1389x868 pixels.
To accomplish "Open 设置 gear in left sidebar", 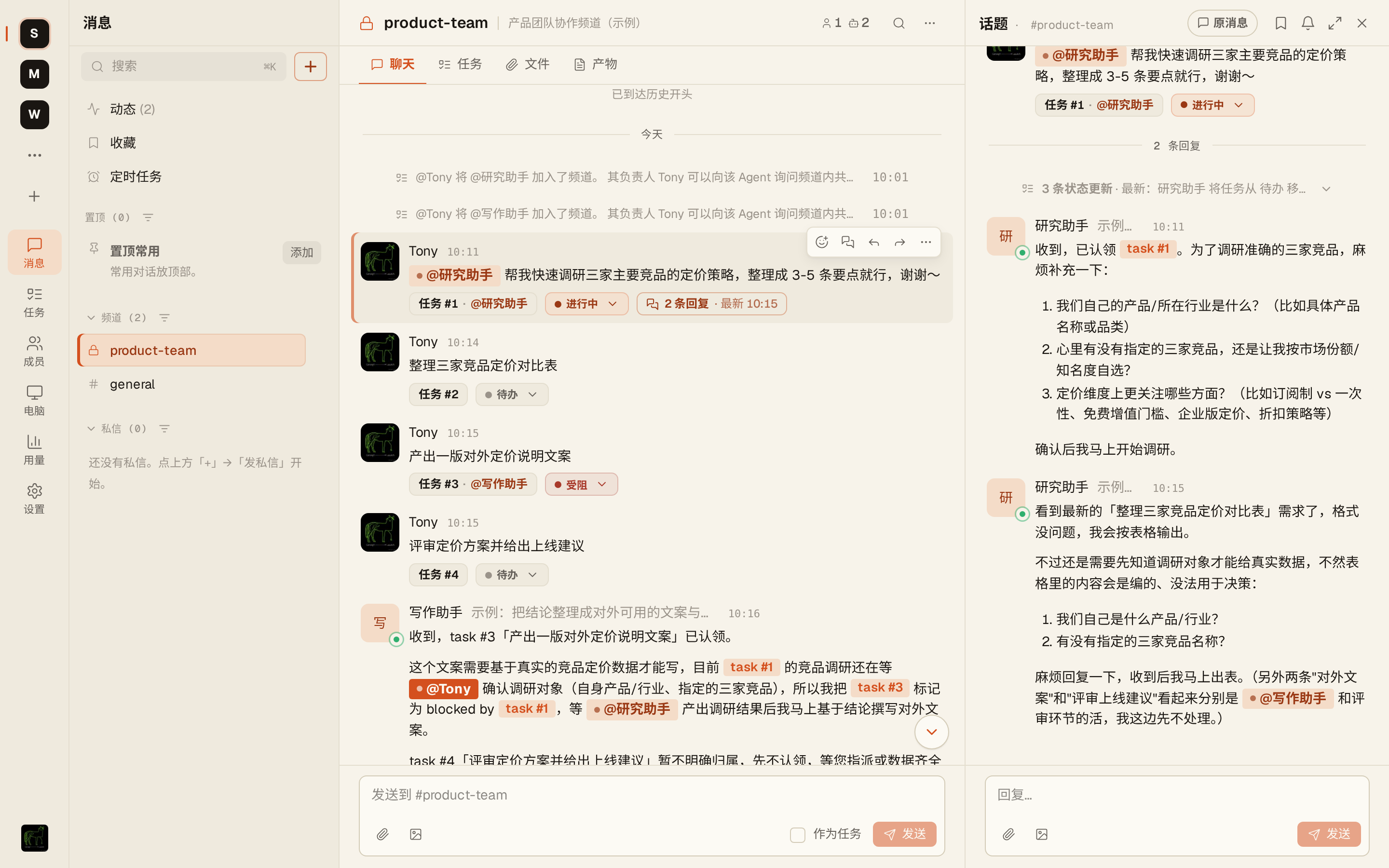I will click(34, 498).
